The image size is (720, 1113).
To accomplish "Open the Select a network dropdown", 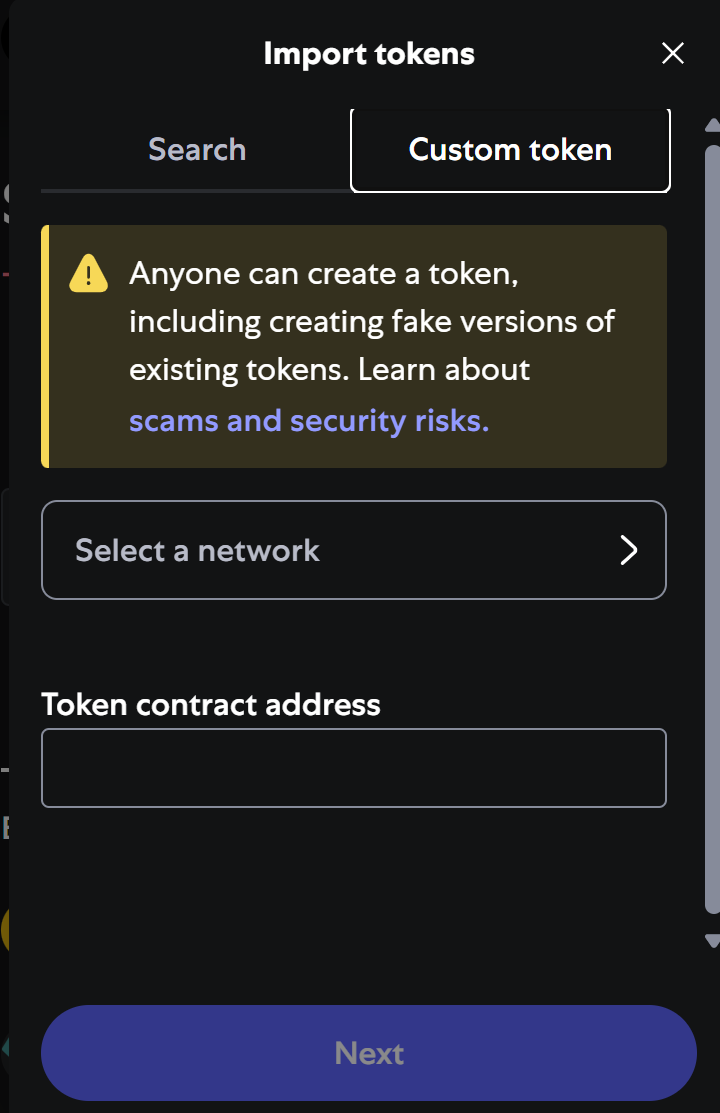I will point(353,550).
